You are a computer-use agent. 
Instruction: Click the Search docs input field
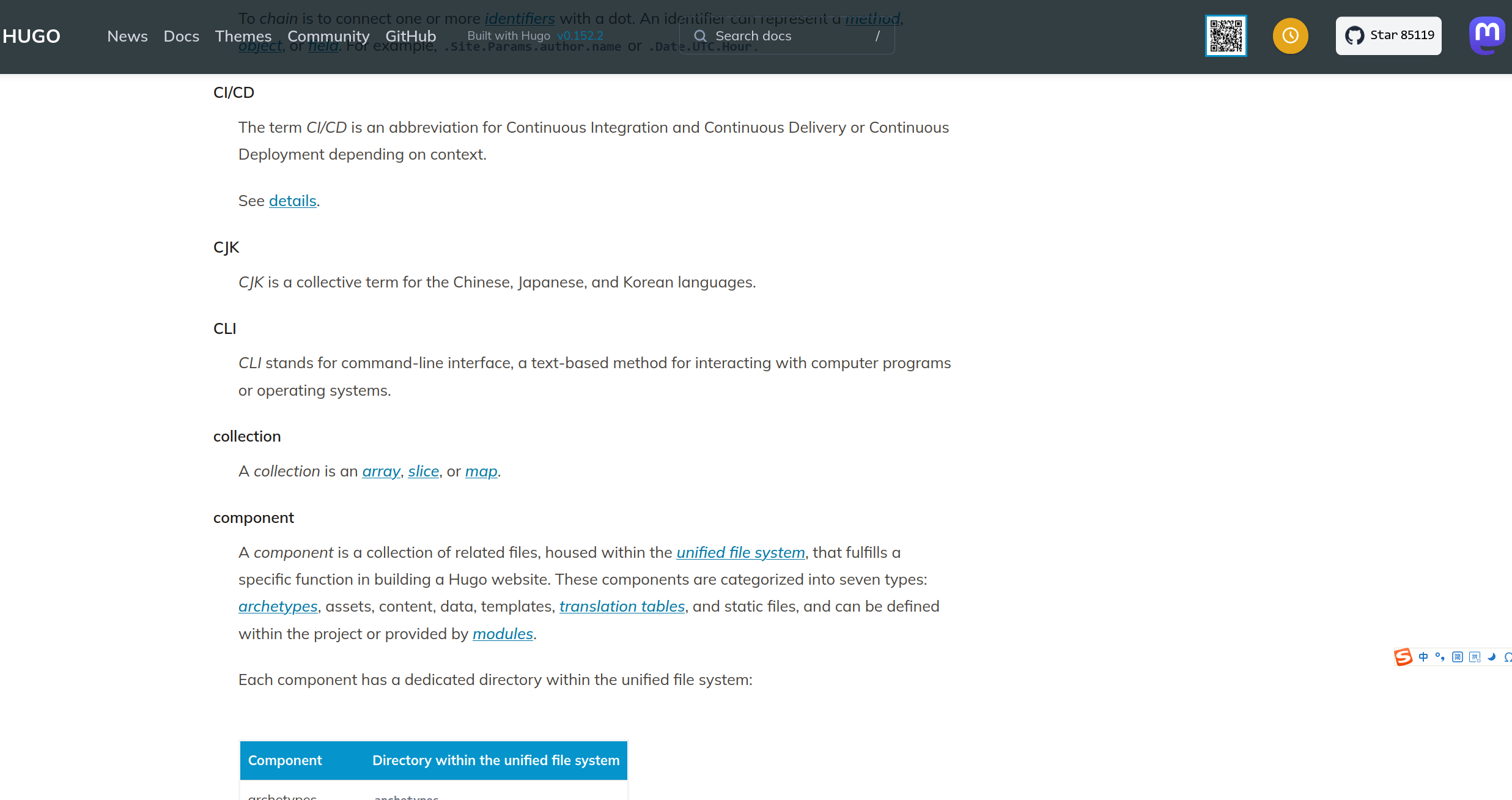tap(786, 36)
